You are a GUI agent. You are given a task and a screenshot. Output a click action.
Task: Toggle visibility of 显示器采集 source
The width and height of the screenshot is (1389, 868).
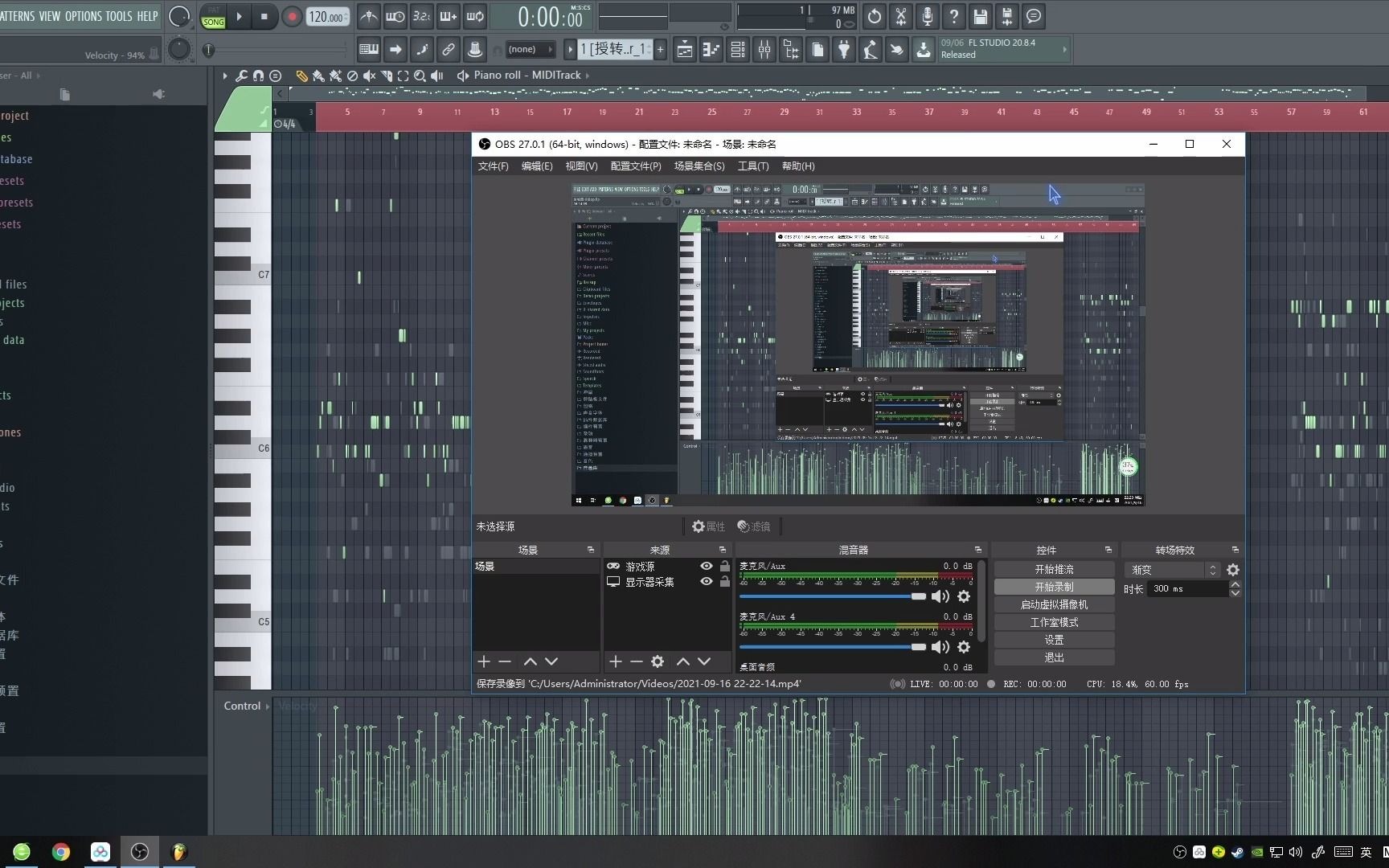[707, 582]
